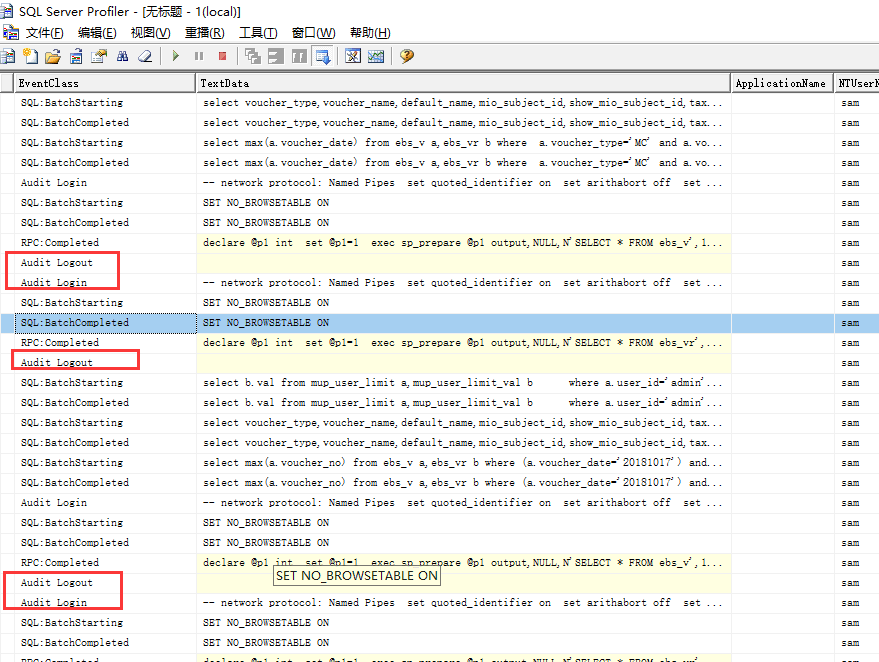Open the 文件(F) menu
This screenshot has width=879, height=662.
(44, 33)
